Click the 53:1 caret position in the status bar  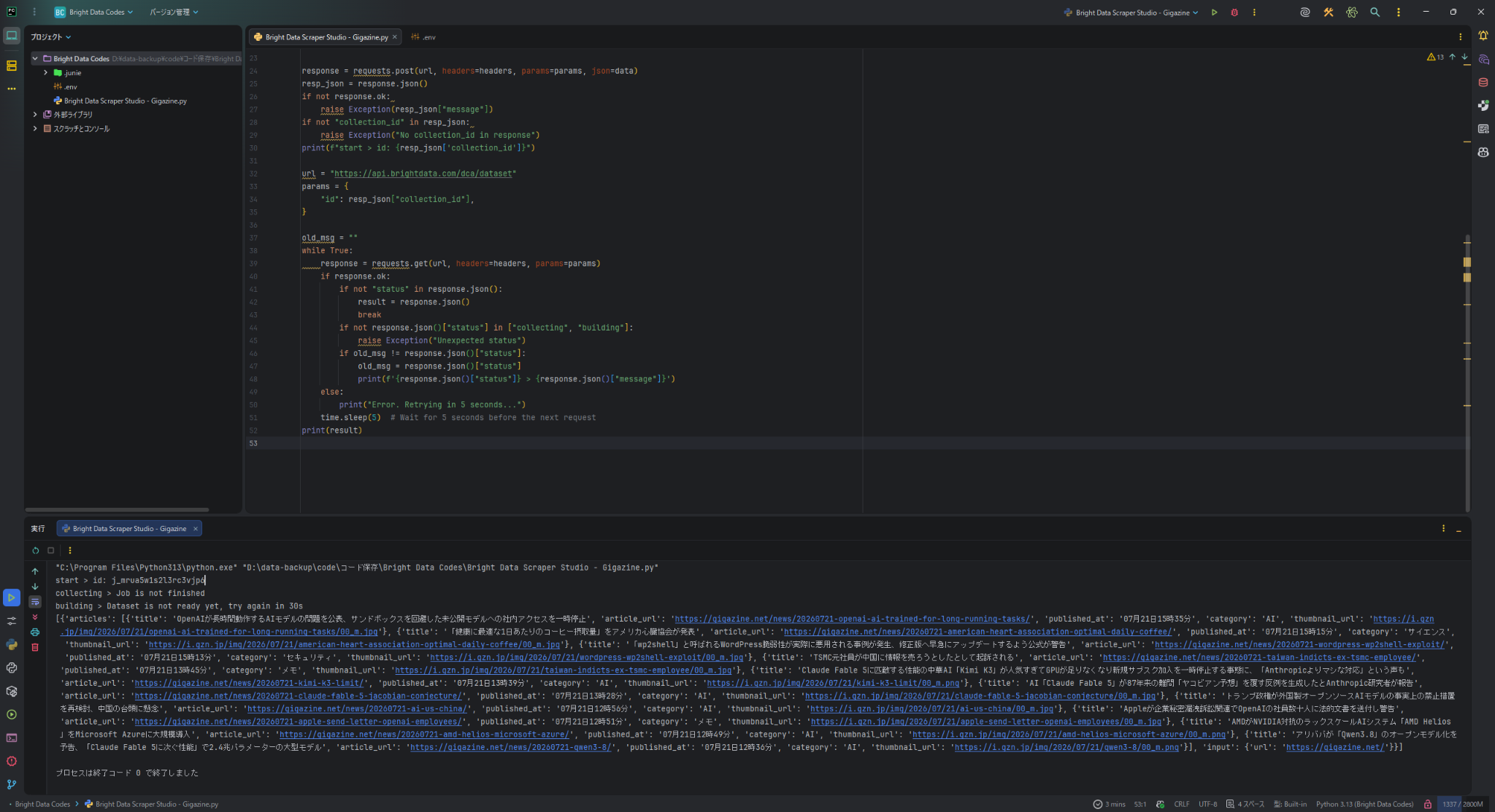tap(1139, 804)
